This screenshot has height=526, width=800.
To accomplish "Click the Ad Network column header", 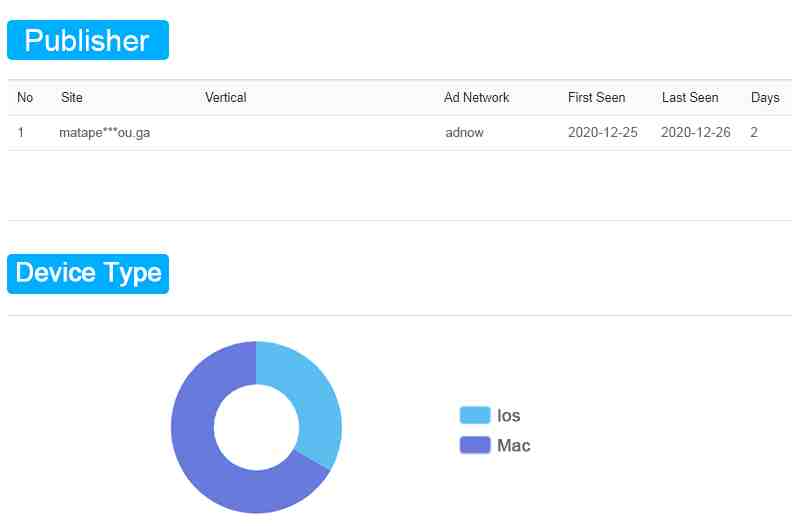I will click(477, 97).
